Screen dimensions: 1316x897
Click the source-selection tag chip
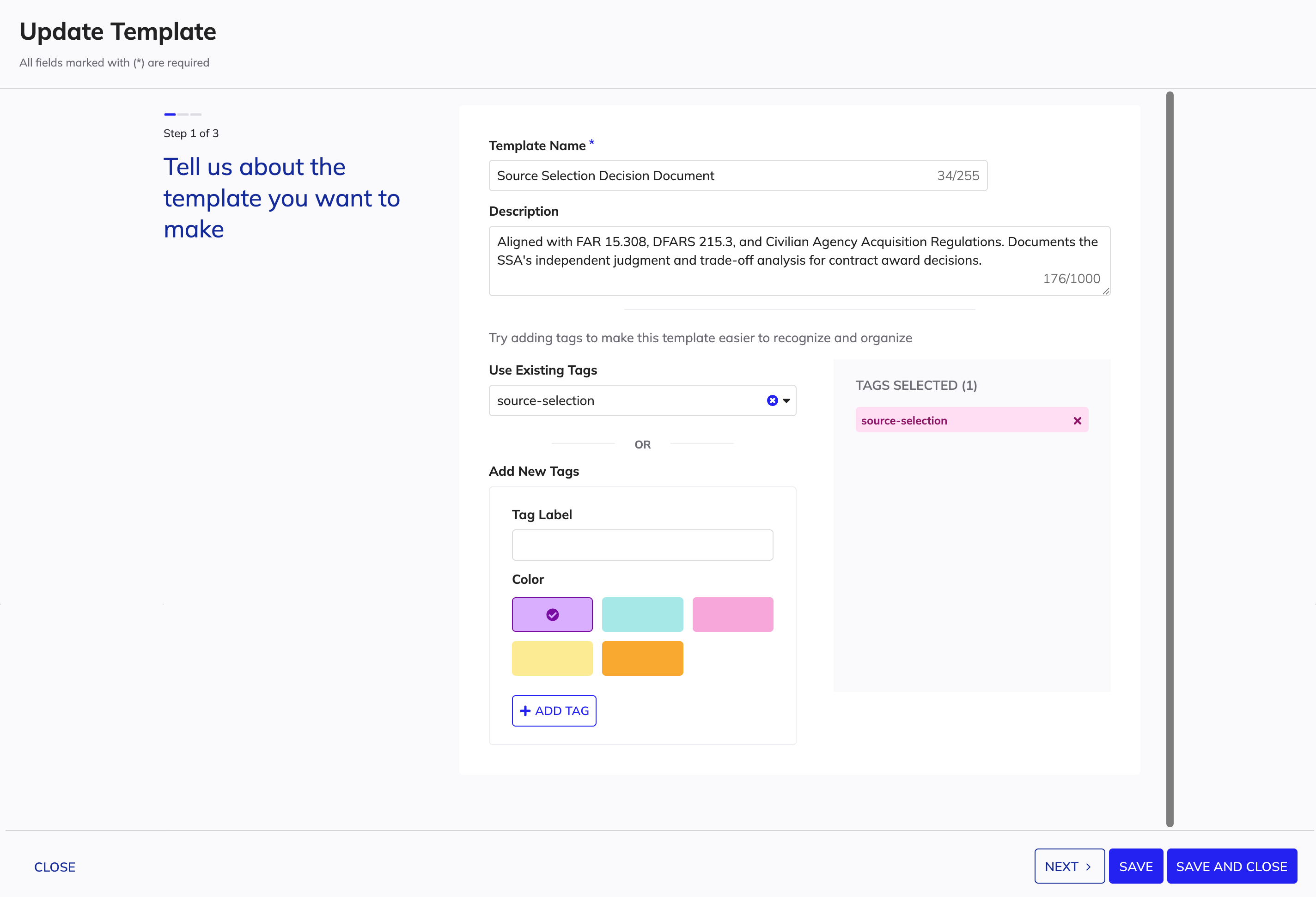coord(972,420)
